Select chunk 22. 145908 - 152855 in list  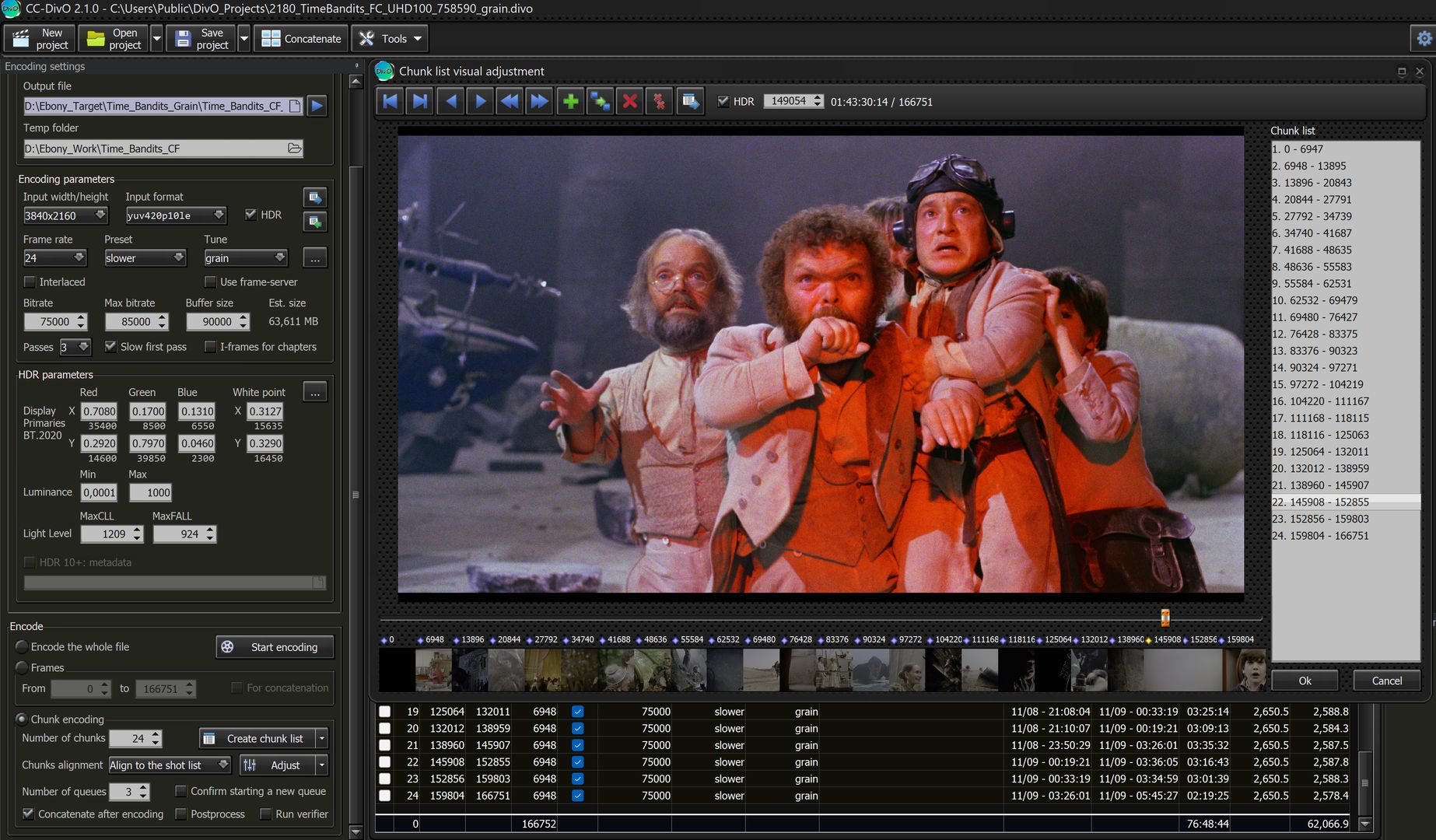[1346, 502]
